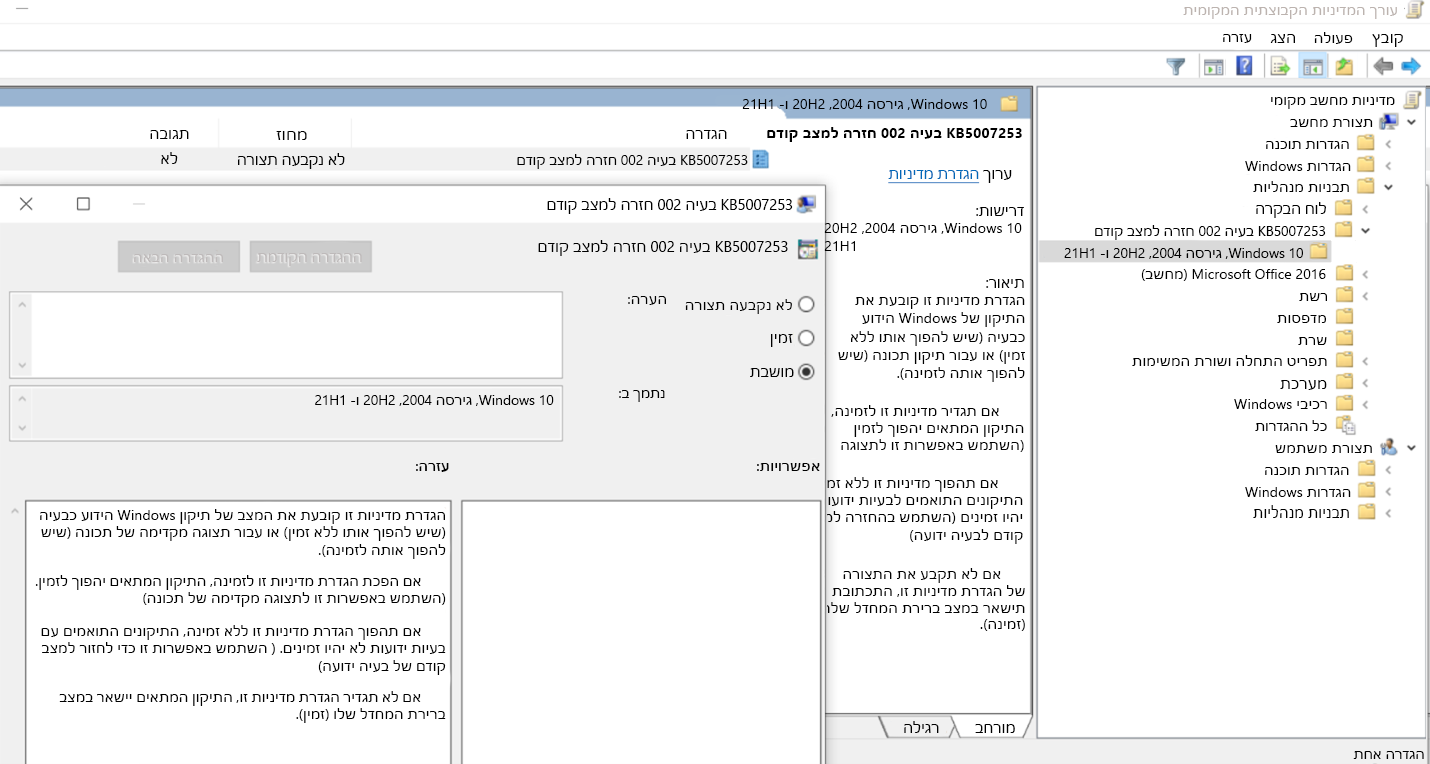This screenshot has height=764, width=1430.
Task: Open the הצג menu
Action: click(1283, 37)
